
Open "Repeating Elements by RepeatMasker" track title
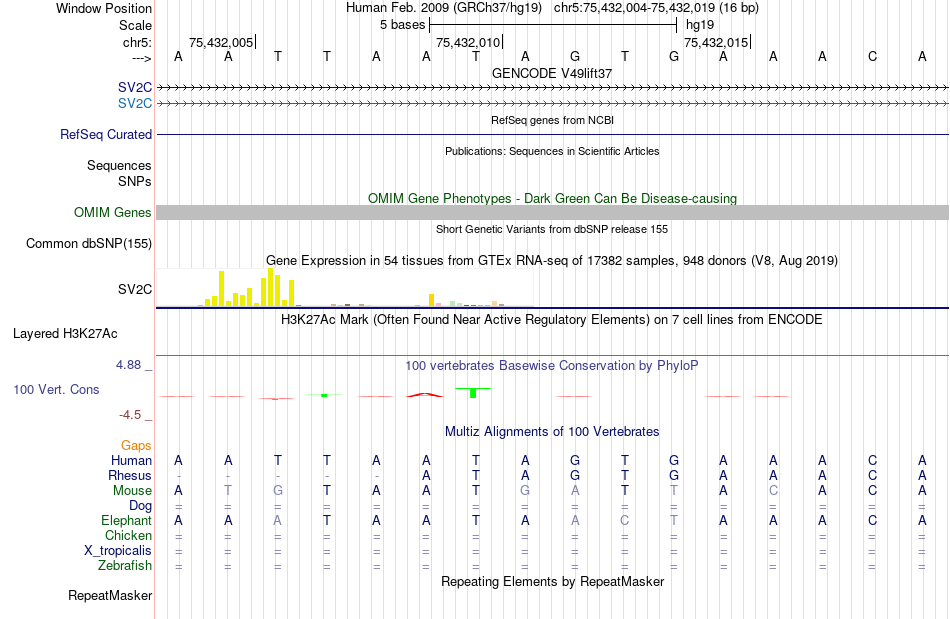click(x=553, y=582)
